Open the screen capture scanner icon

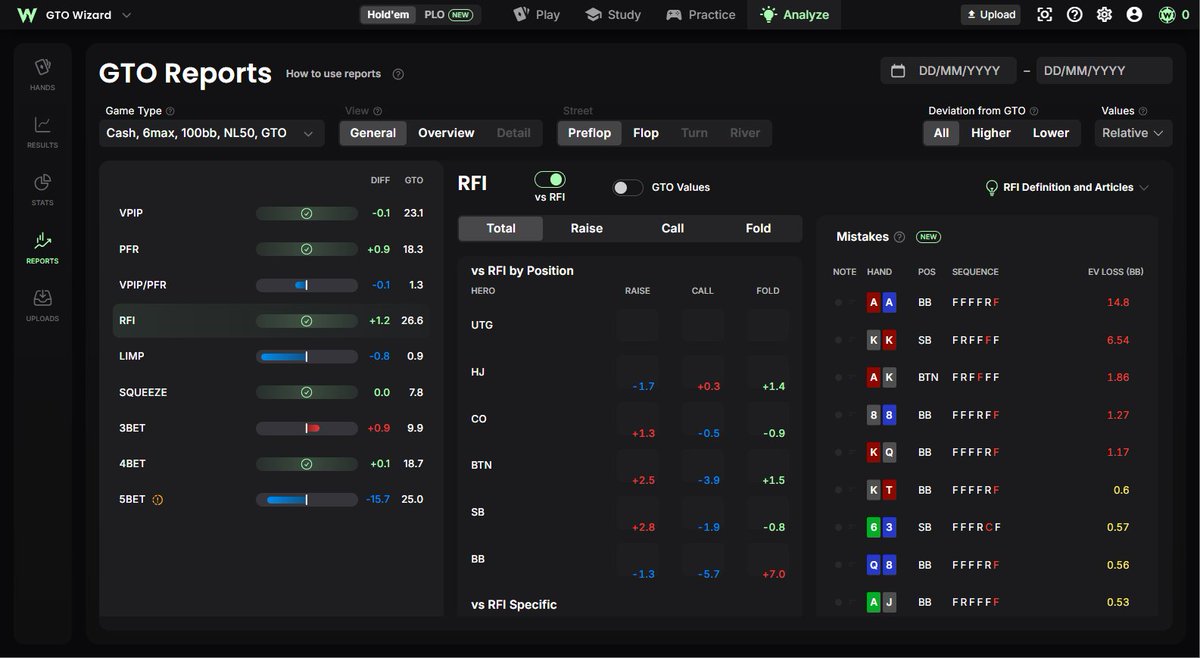[1045, 15]
